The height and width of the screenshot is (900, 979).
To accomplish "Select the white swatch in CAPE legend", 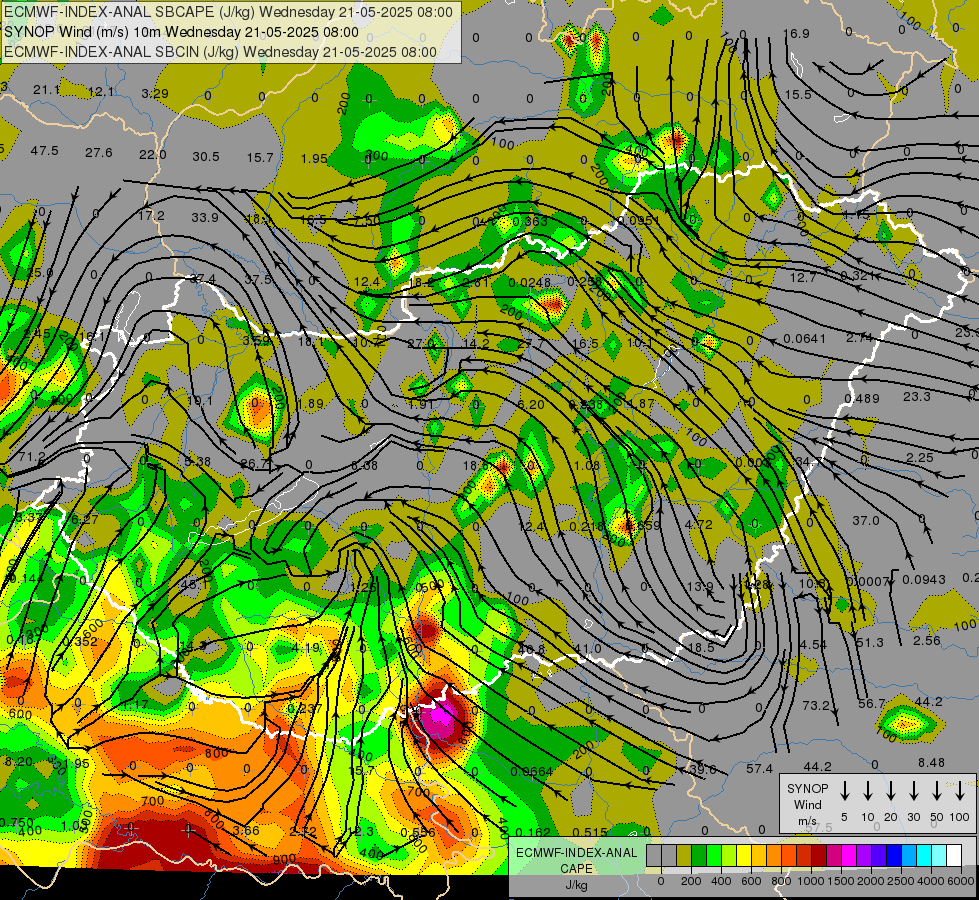I will tap(953, 856).
